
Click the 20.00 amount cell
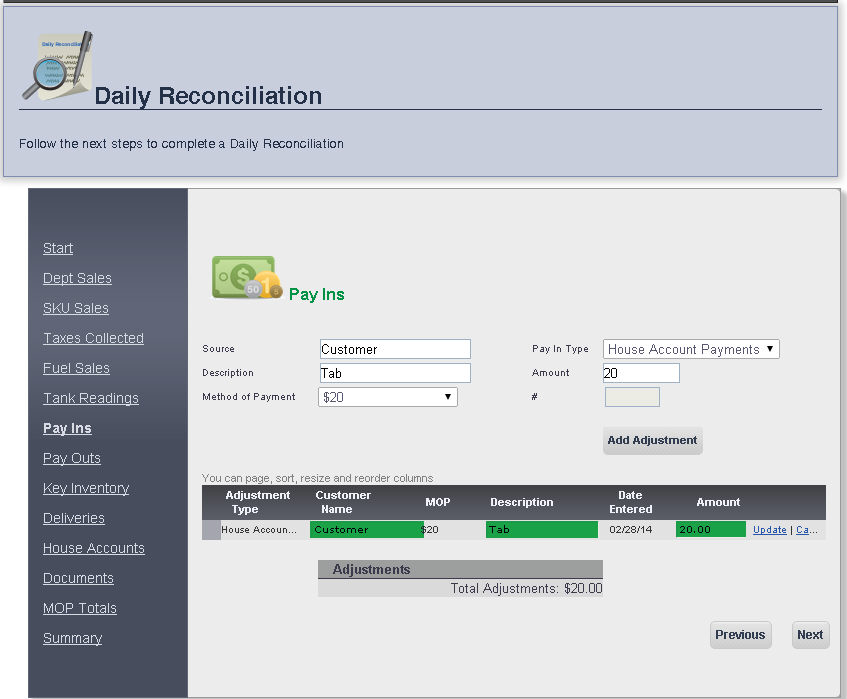pos(711,529)
